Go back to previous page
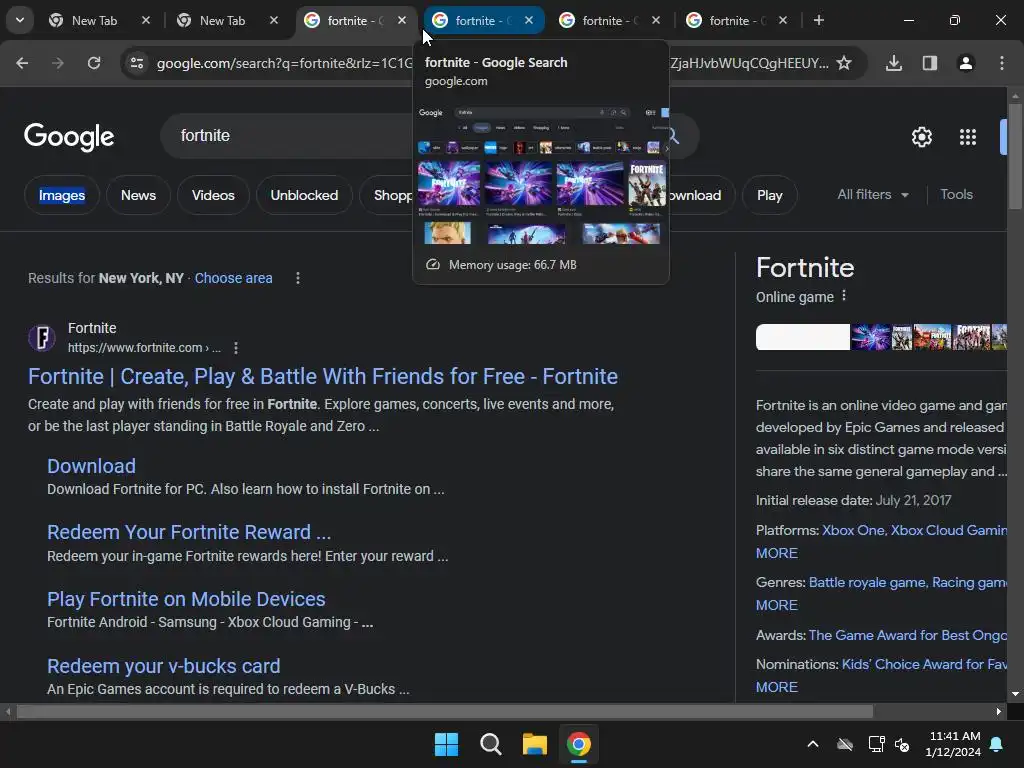The image size is (1024, 768). click(22, 63)
